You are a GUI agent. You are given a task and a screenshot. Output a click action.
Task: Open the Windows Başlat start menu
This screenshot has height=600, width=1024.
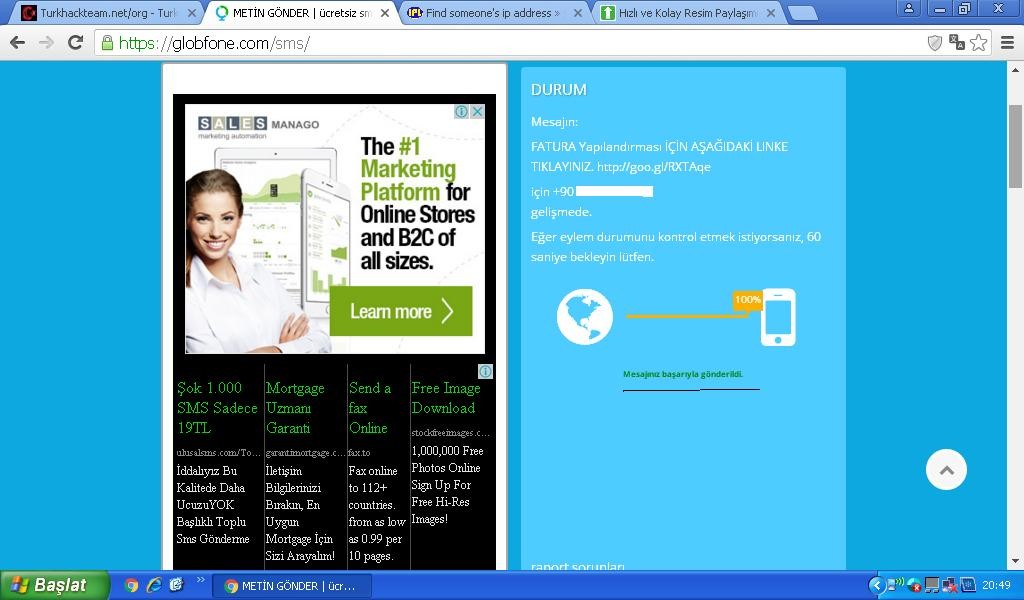[x=54, y=585]
